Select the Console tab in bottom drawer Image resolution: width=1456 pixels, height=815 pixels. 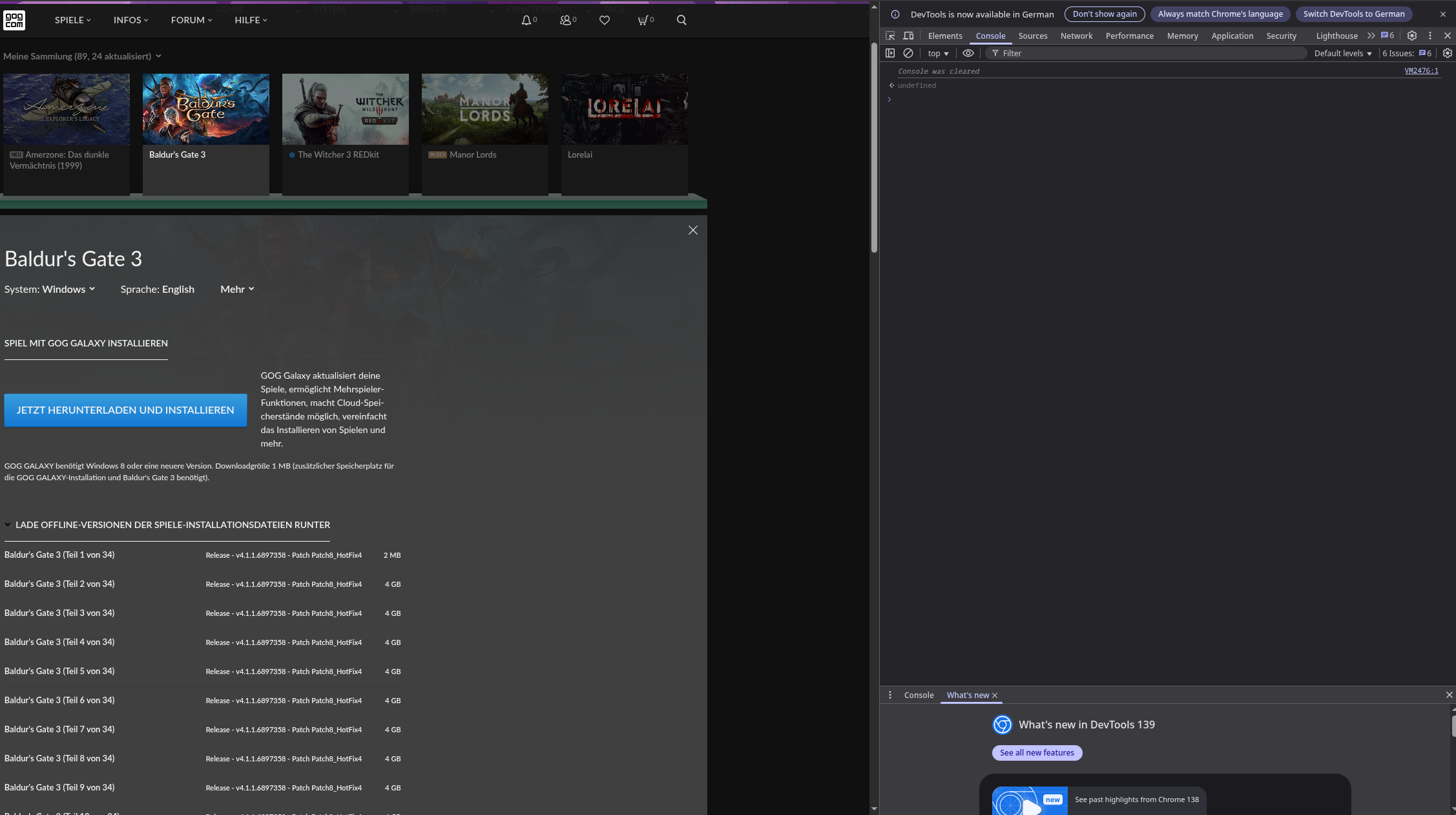[919, 695]
